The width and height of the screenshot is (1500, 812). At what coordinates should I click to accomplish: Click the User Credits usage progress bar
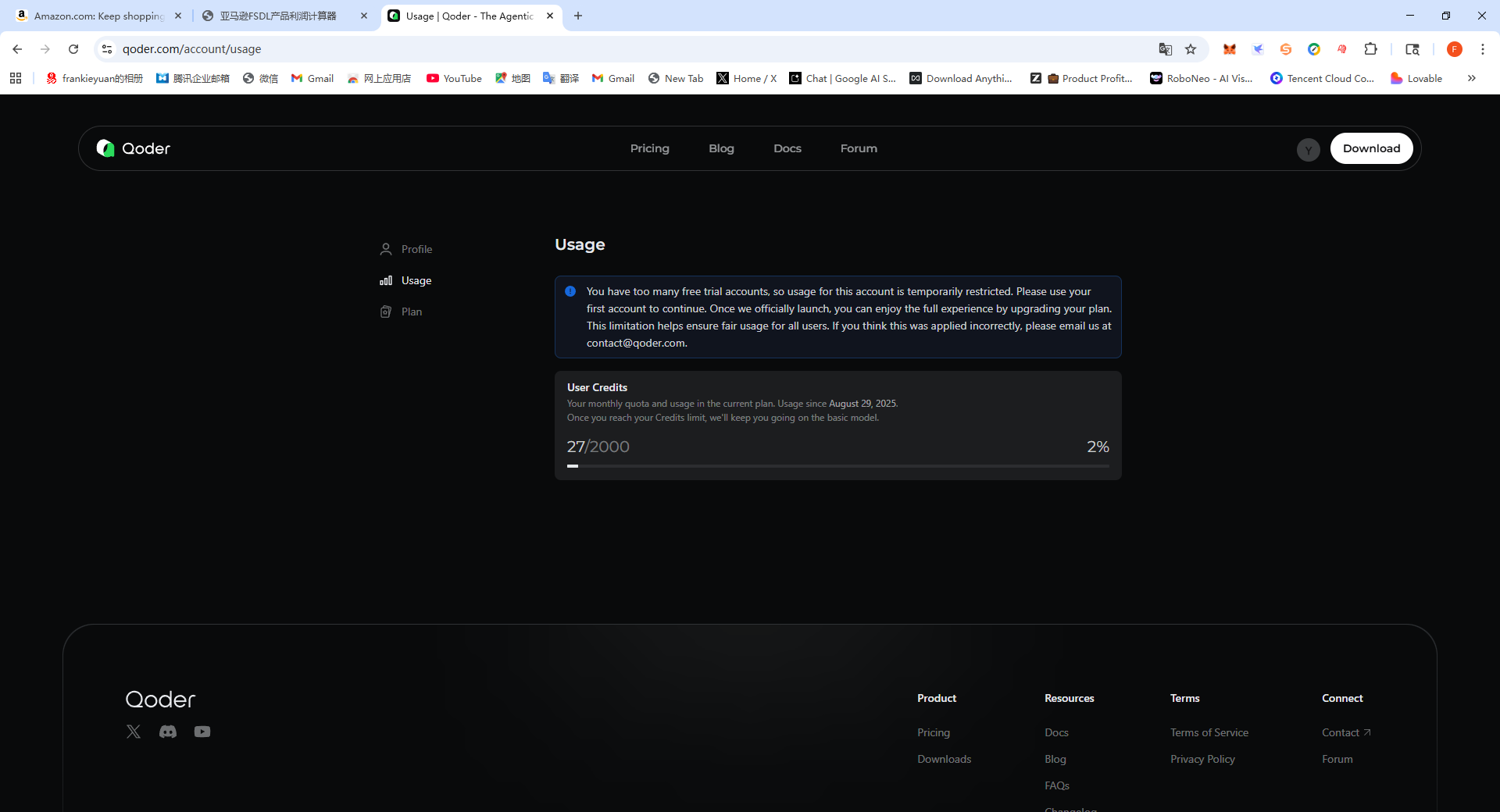(x=838, y=466)
